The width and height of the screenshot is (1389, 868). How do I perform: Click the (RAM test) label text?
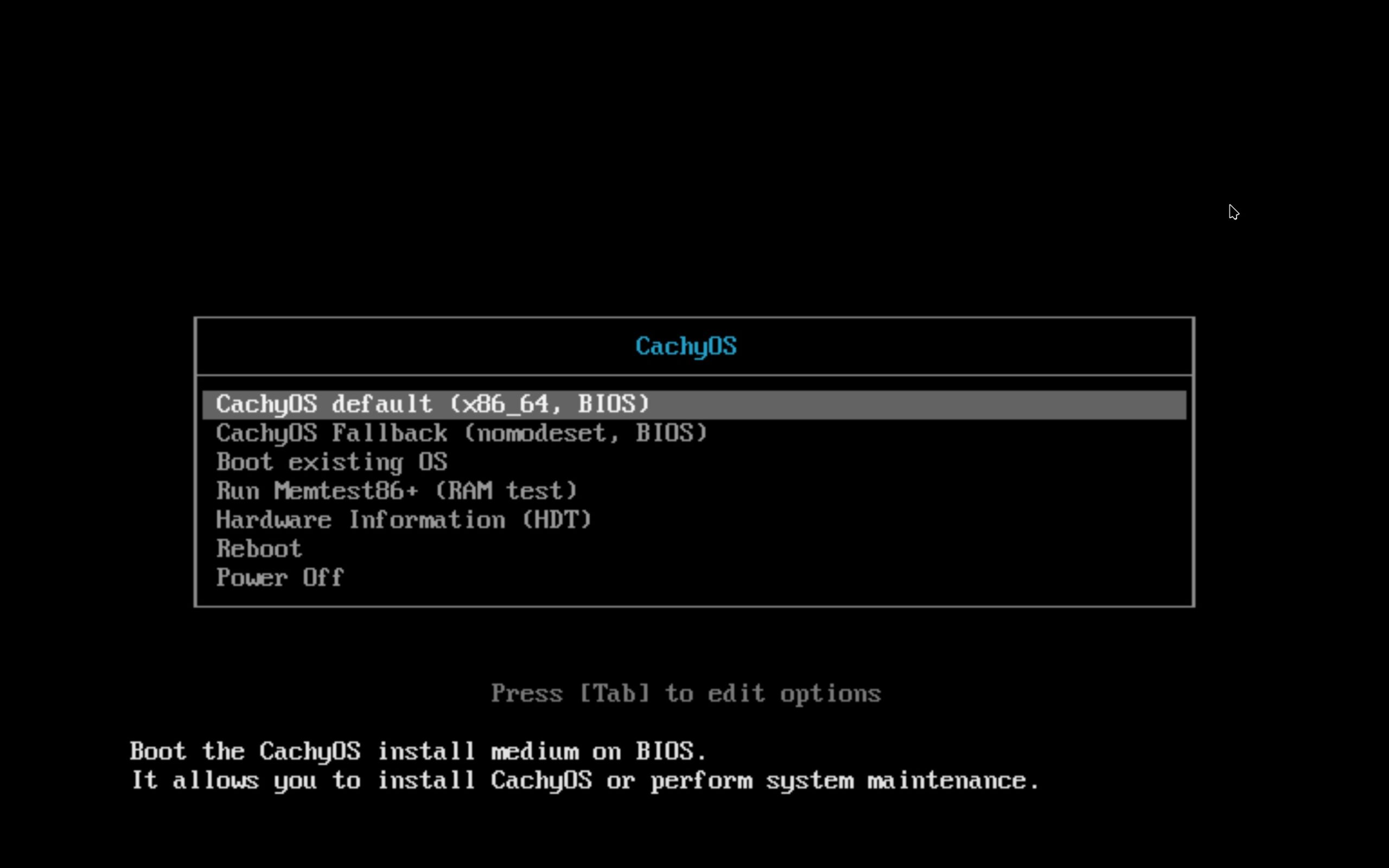(505, 491)
